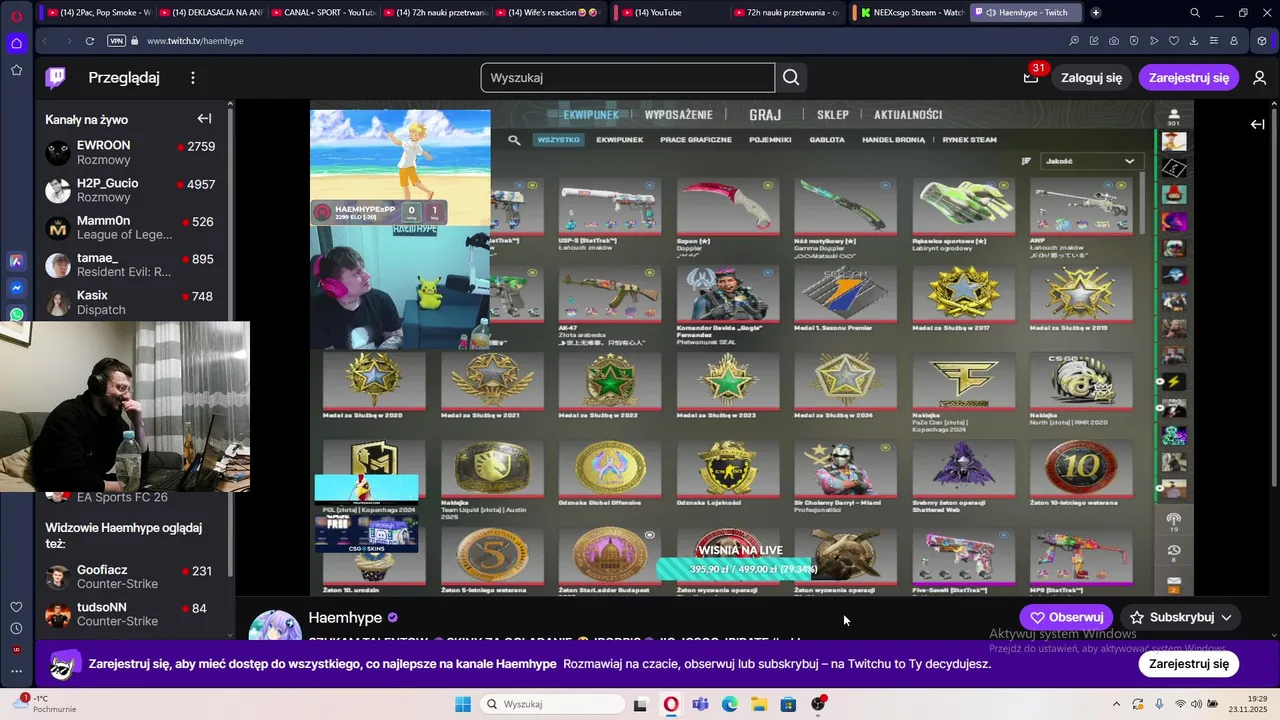
Task: Open the Twitch home logo
Action: tap(56, 78)
